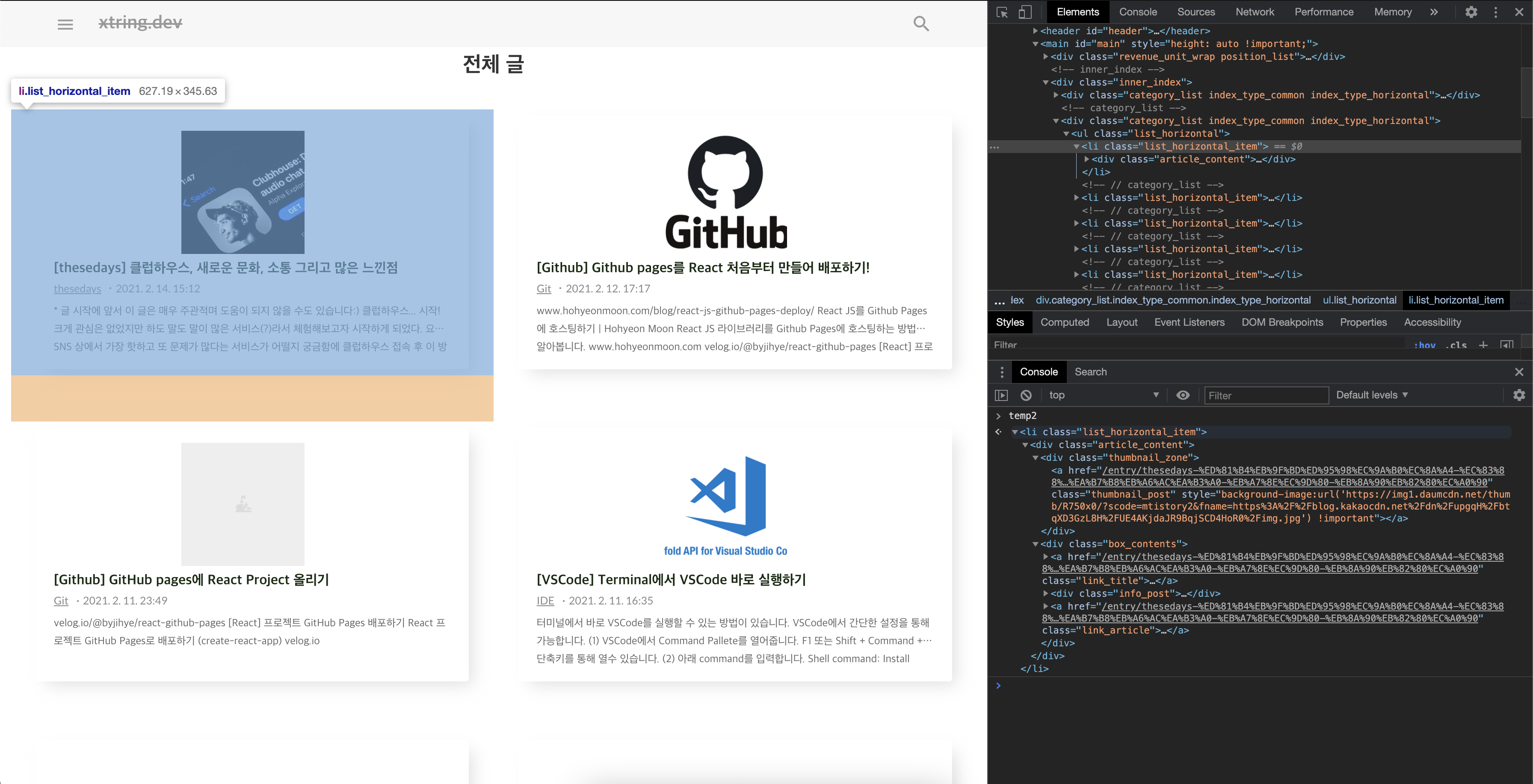Open the blog hamburger menu

point(65,24)
